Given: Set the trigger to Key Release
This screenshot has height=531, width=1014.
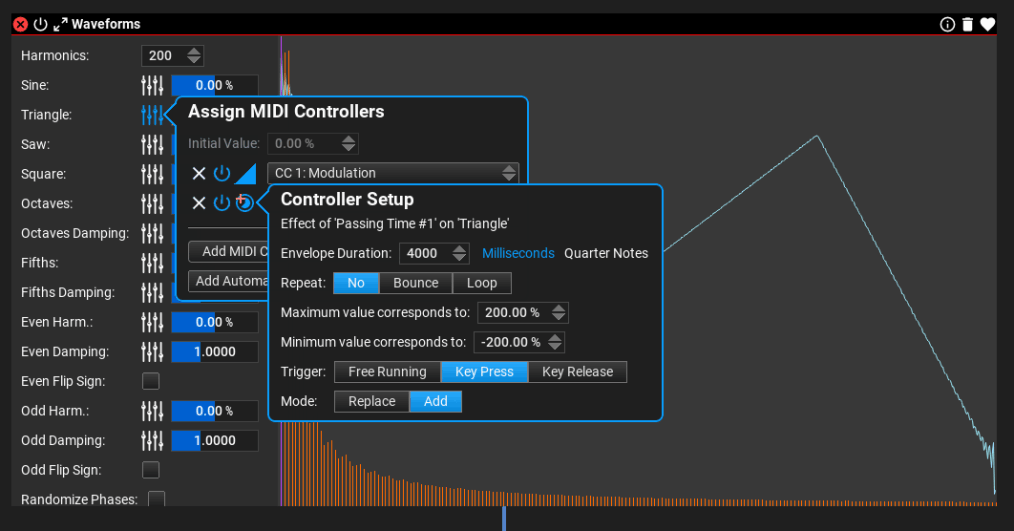Looking at the screenshot, I should (577, 372).
